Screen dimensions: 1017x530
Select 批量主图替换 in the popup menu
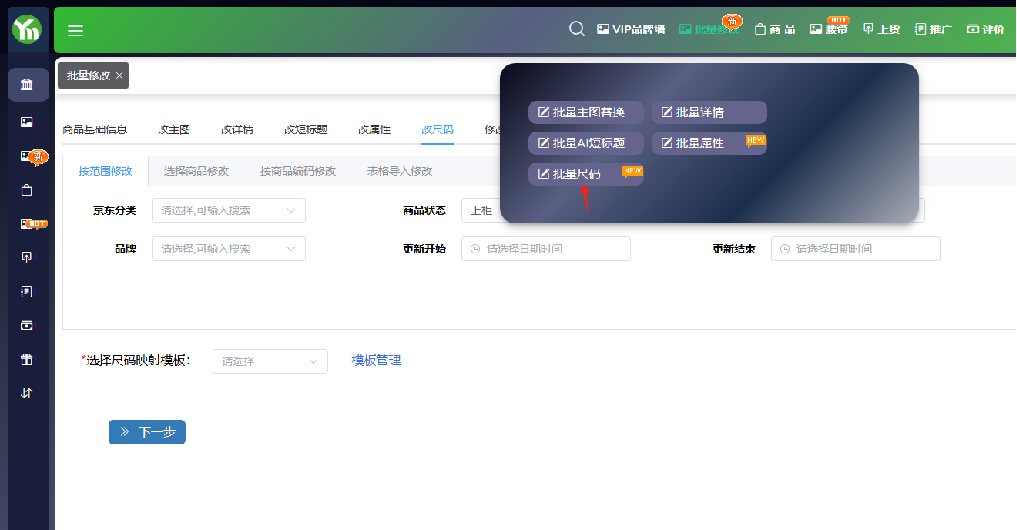pyautogui.click(x=585, y=113)
